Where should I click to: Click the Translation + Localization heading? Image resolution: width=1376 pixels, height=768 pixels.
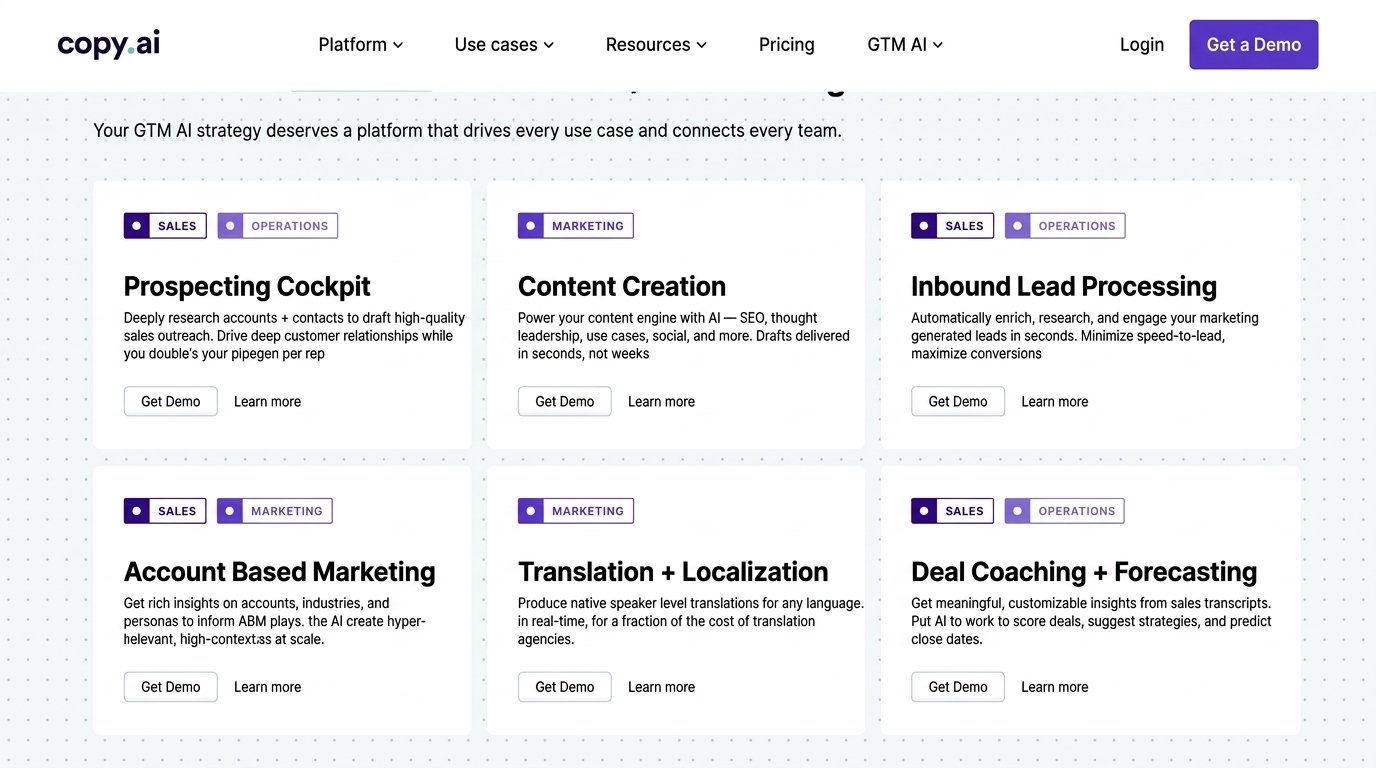(673, 572)
